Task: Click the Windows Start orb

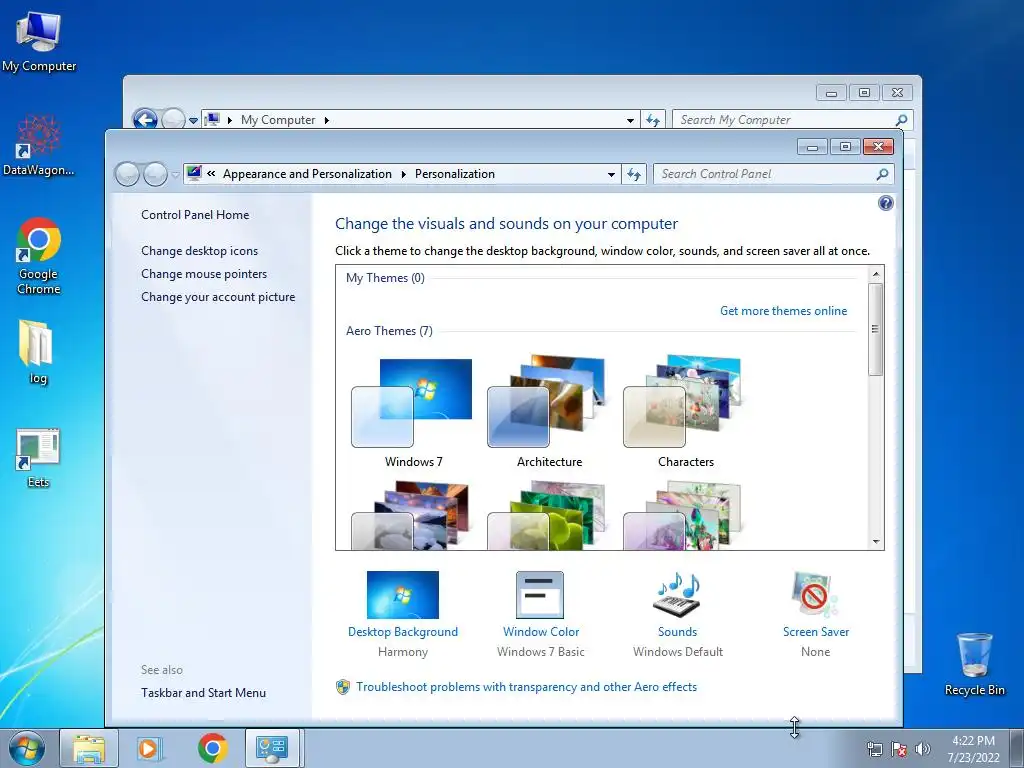Action: [26, 748]
